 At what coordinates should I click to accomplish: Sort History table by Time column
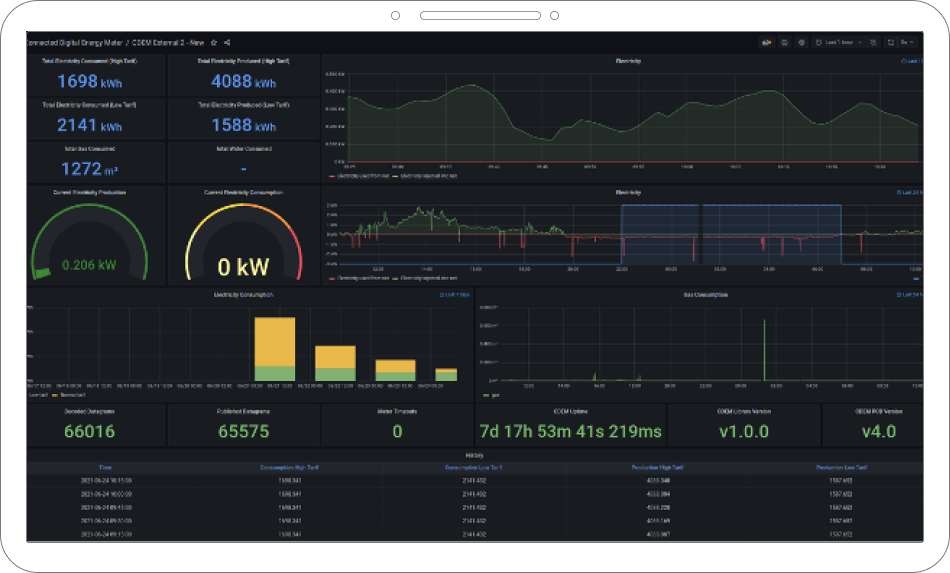[104, 467]
